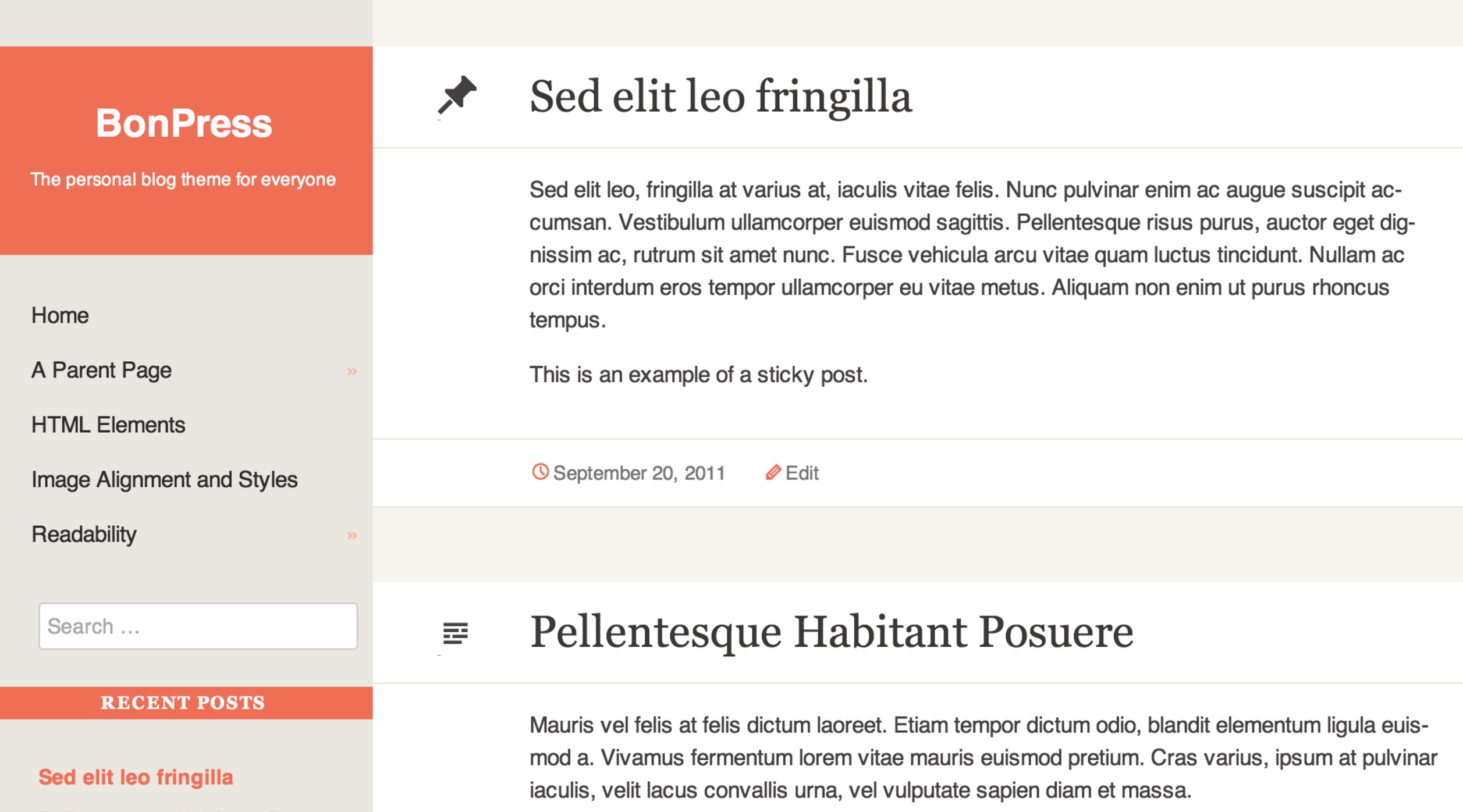Click the Edit link under the sticky post
Viewport: 1463px width, 812px height.
coord(801,473)
